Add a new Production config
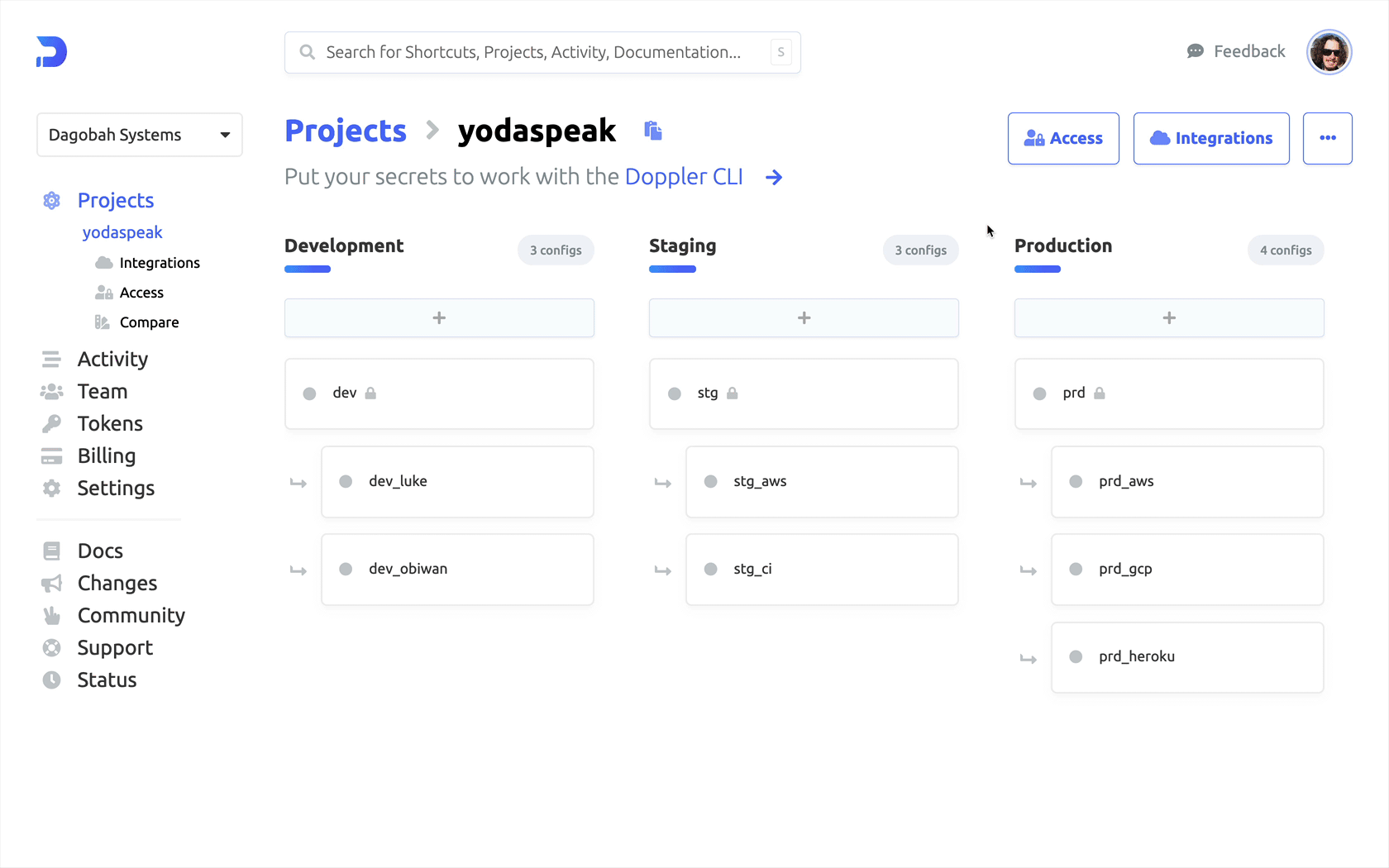The image size is (1389, 868). point(1169,318)
